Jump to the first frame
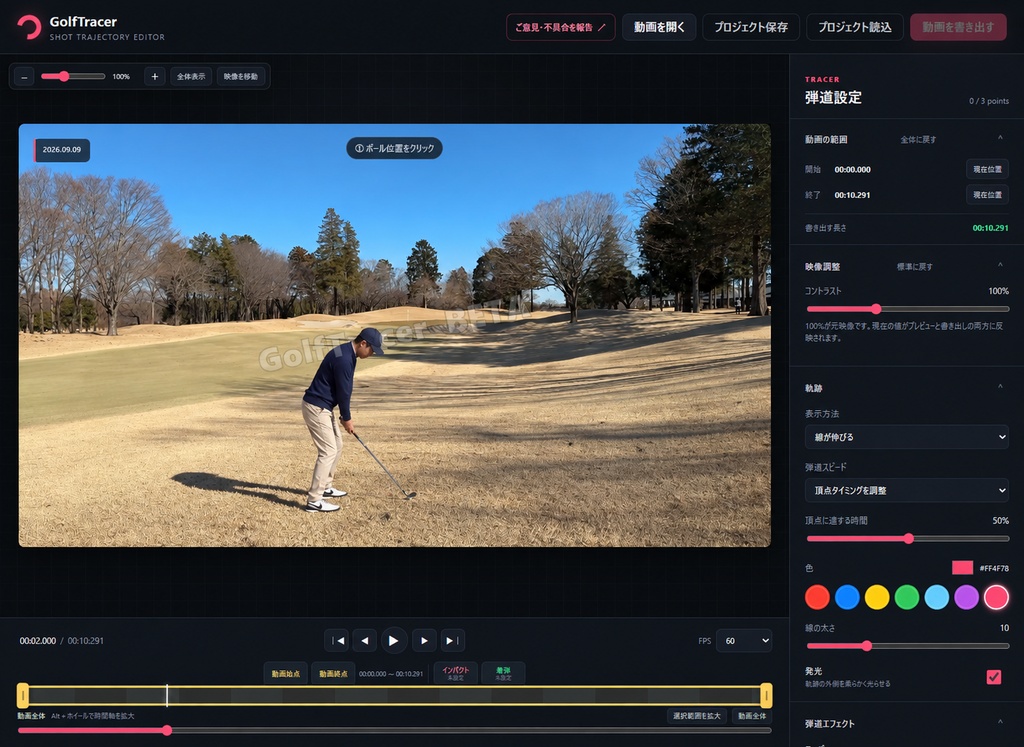 click(x=337, y=641)
